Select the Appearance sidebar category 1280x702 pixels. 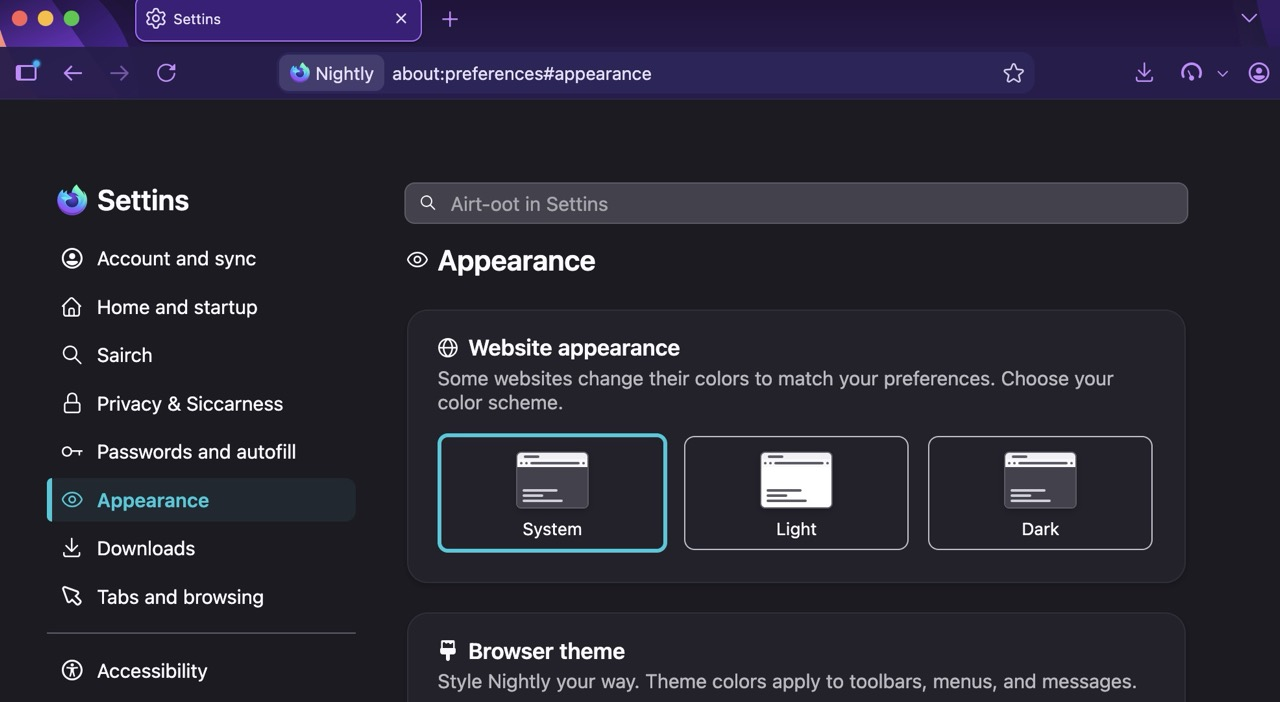click(201, 500)
